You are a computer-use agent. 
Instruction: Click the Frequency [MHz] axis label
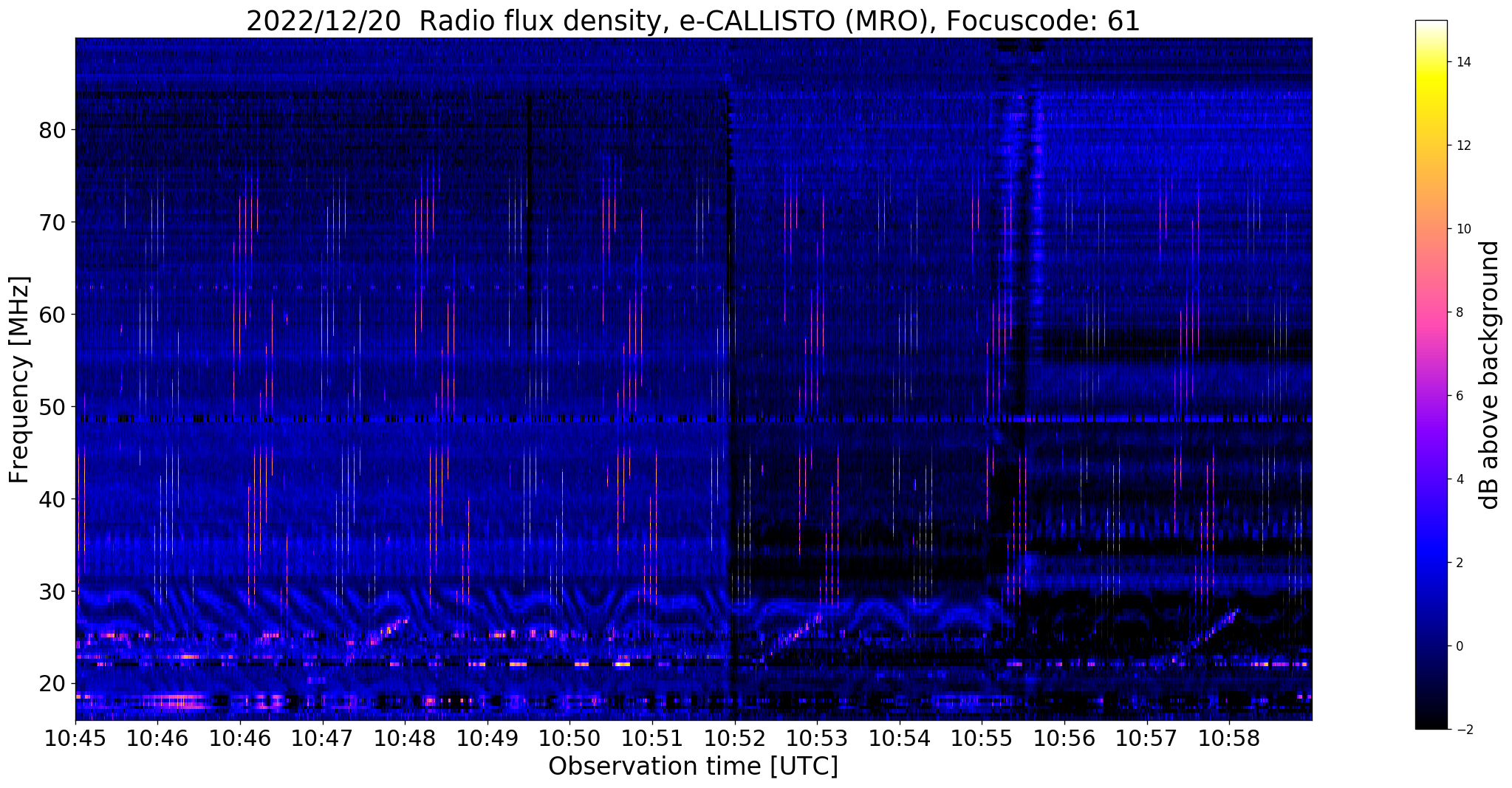tap(20, 380)
